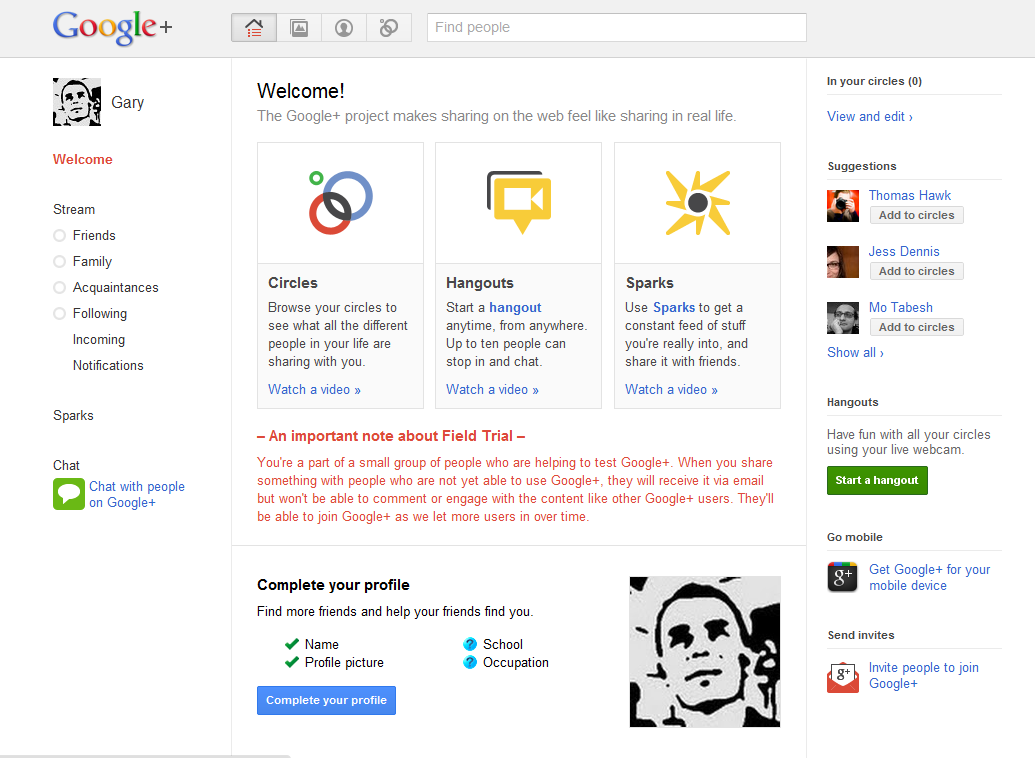Click the red invite envelope icon
This screenshot has width=1035, height=758.
pos(843,676)
